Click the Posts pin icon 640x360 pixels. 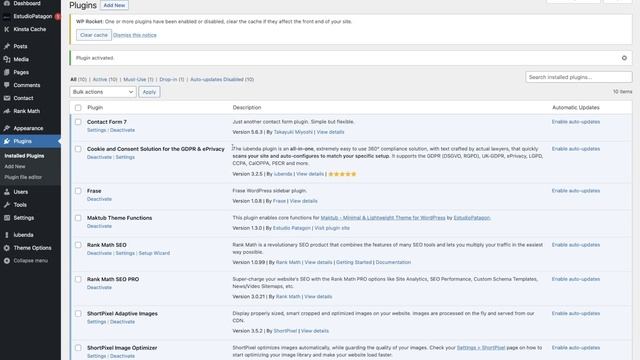(x=7, y=47)
